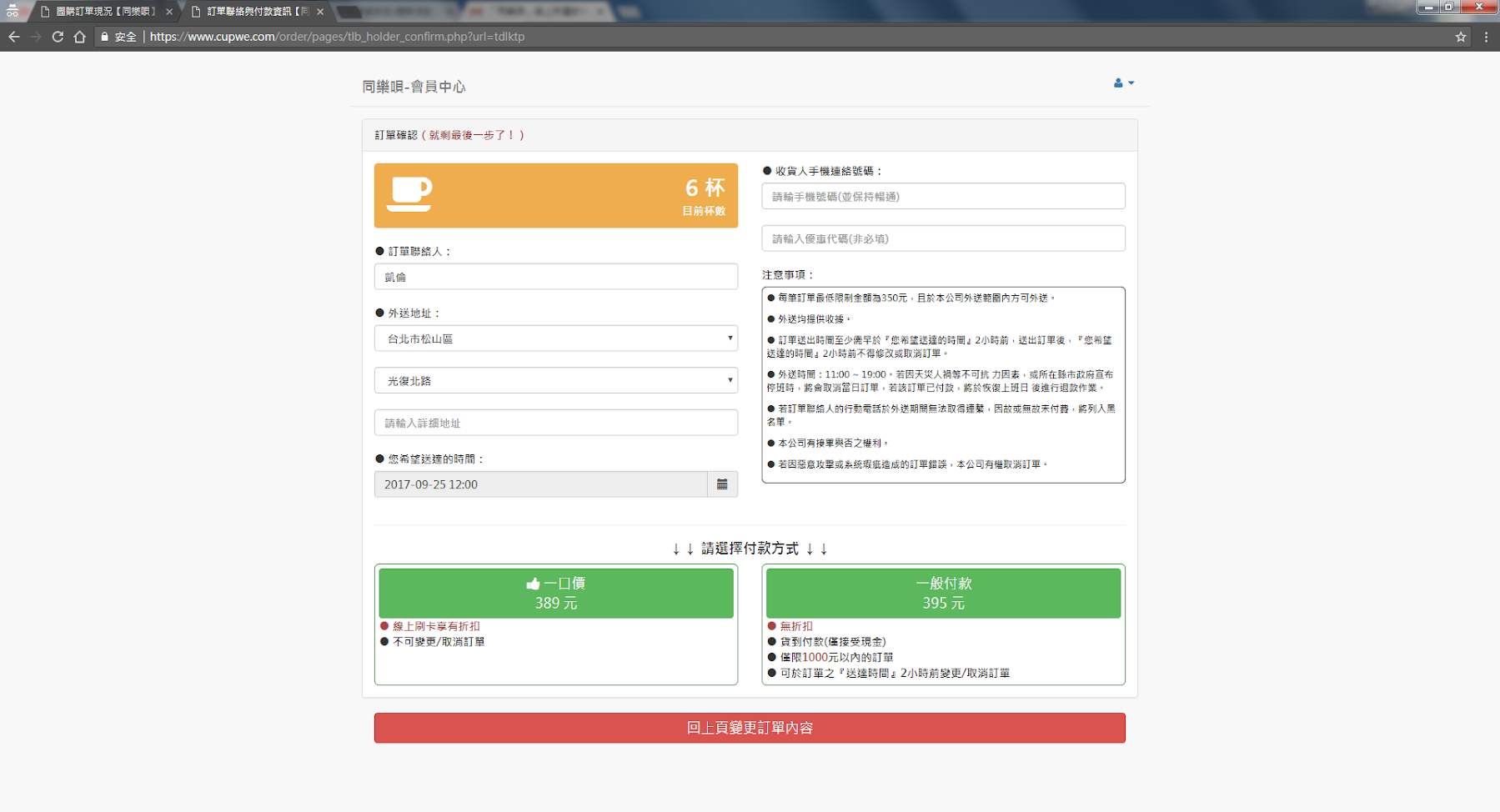This screenshot has width=1500, height=812.
Task: Click the 同樂唄-會員中心 heading link
Action: pyautogui.click(x=414, y=87)
